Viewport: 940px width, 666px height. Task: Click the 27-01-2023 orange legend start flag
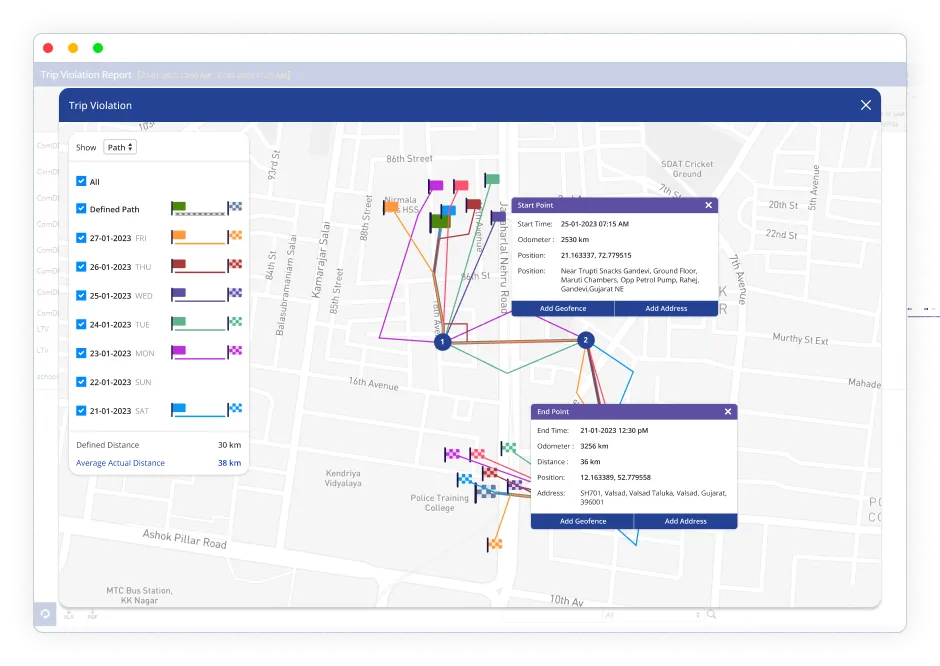click(x=178, y=237)
